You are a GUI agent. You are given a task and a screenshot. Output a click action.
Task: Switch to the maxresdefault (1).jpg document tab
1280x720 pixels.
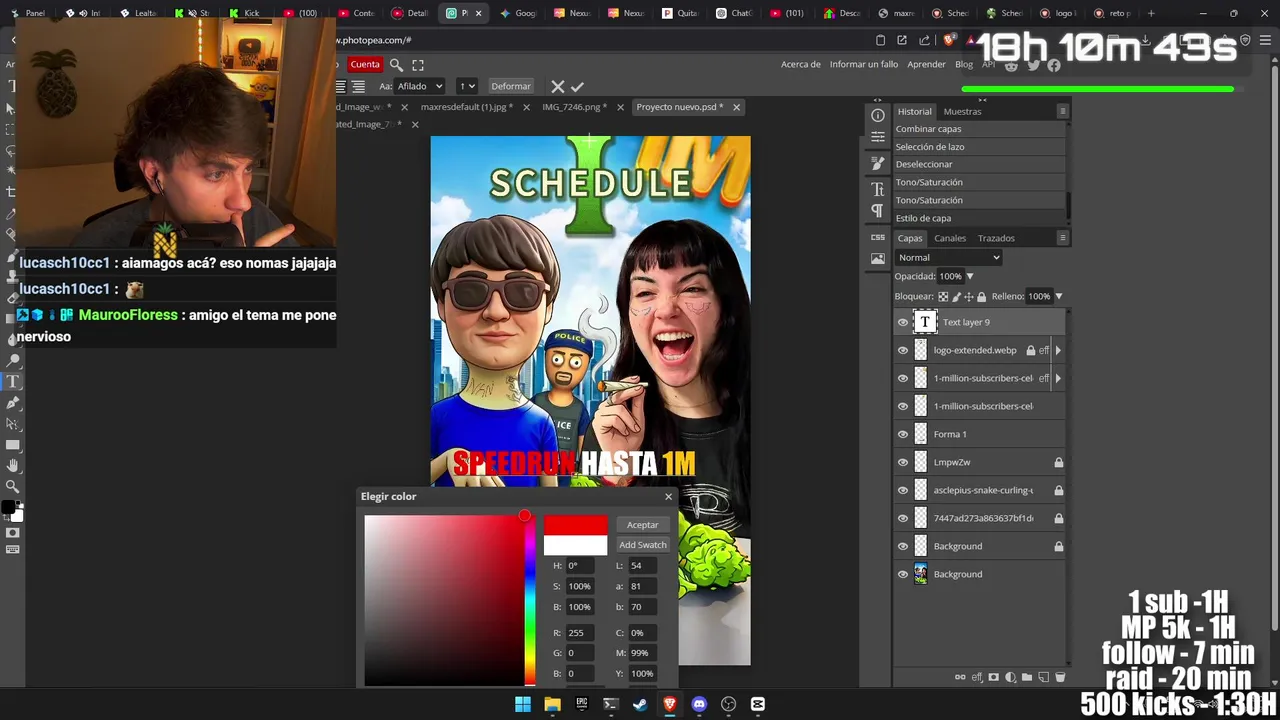click(x=467, y=107)
